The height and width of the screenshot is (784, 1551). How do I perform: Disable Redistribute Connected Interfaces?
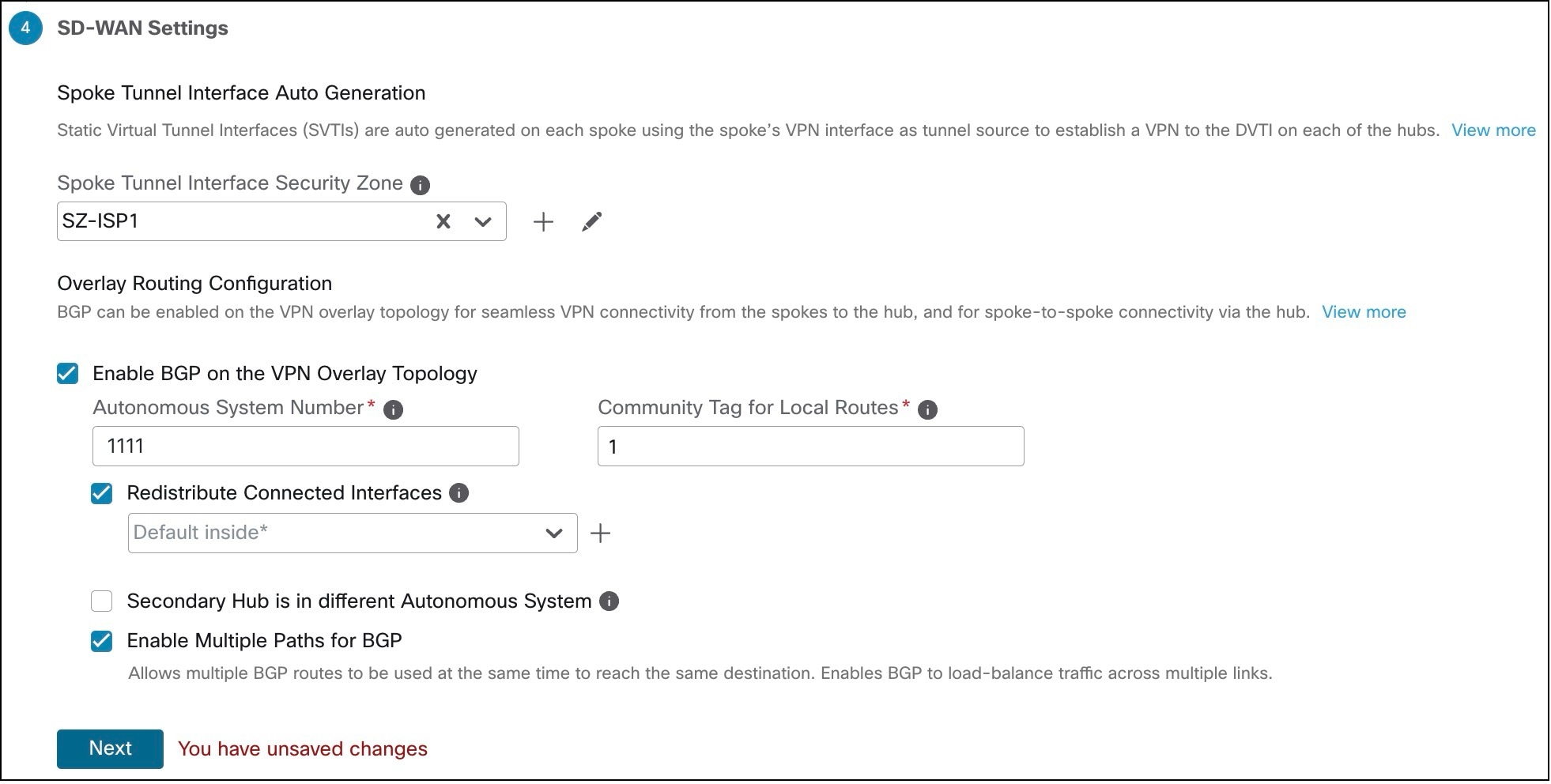tap(101, 493)
